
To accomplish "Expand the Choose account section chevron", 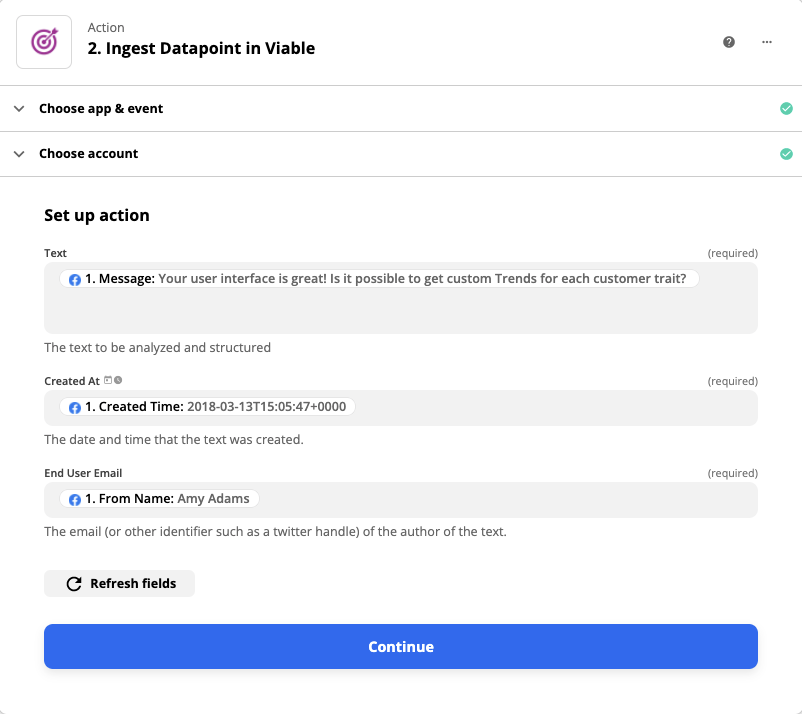I will pyautogui.click(x=19, y=154).
